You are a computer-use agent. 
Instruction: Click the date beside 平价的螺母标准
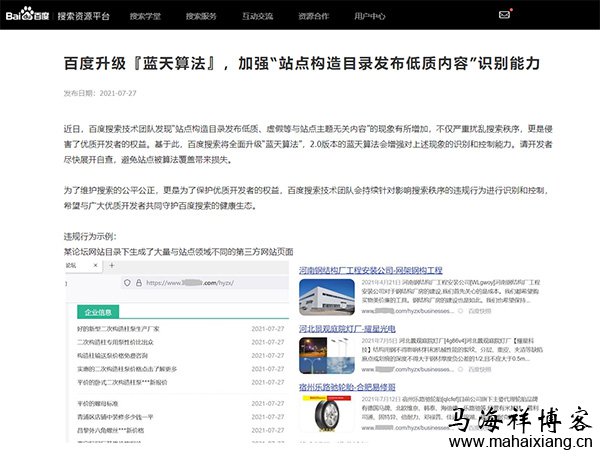coord(268,404)
